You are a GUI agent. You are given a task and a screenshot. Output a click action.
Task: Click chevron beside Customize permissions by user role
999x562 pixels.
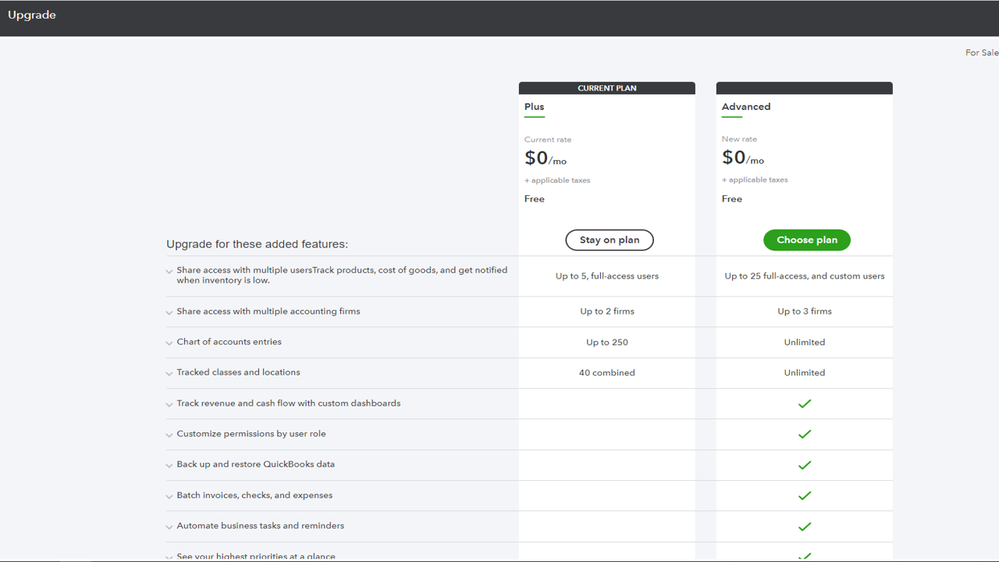pos(169,435)
